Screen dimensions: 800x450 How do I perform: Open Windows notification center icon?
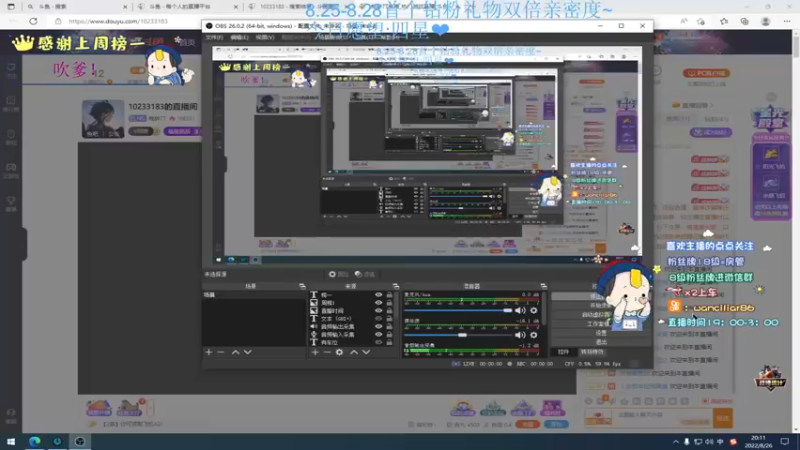(x=785, y=442)
